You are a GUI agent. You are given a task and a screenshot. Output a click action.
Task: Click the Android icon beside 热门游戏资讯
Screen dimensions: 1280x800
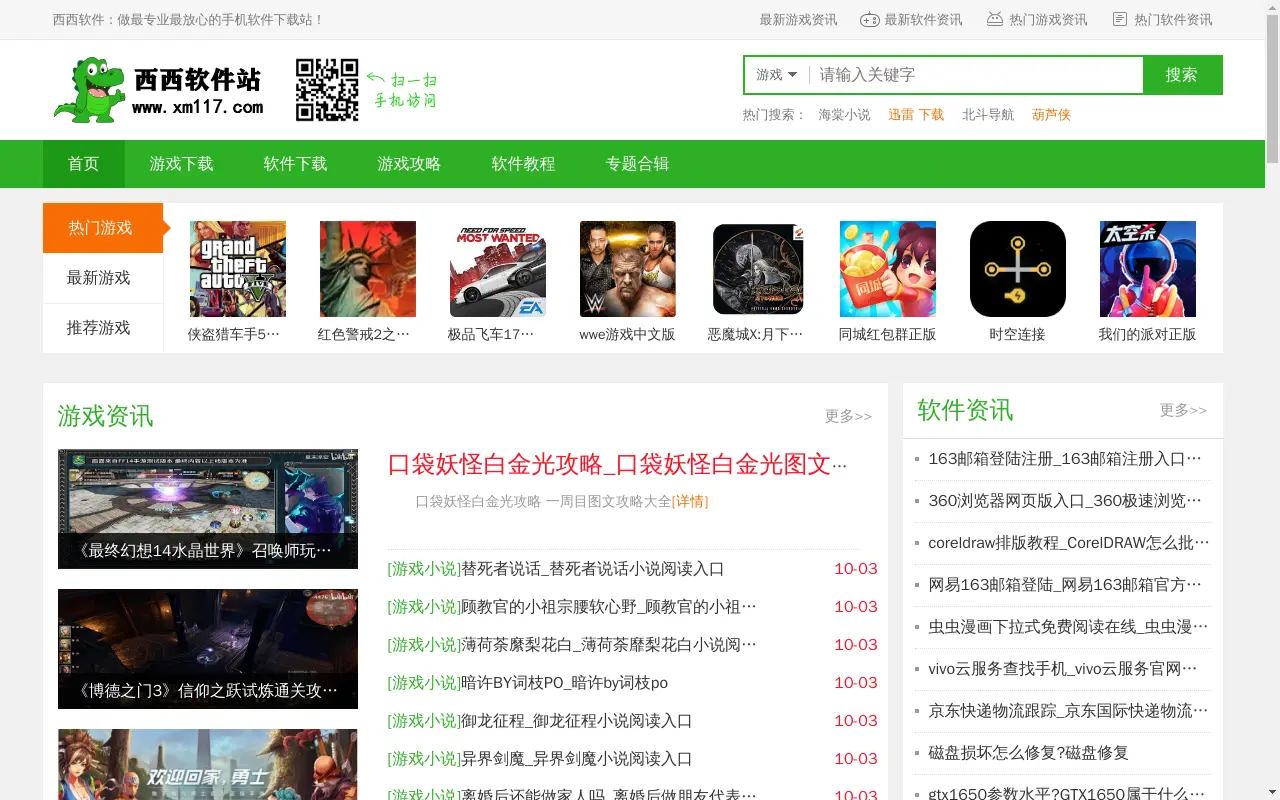995,19
